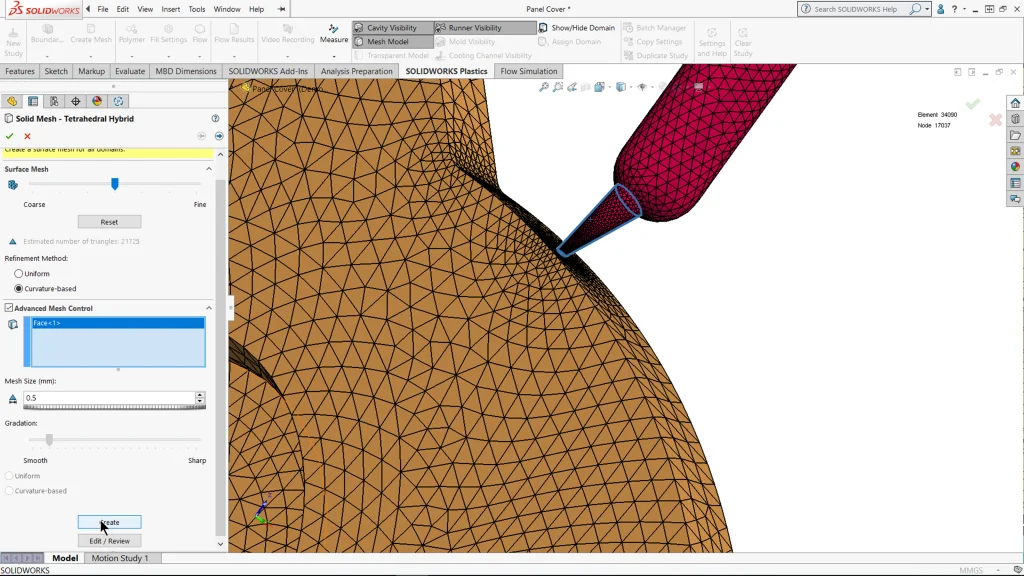Screen dimensions: 1024x576
Task: Select the Uniform refinement method
Action: tap(19, 273)
